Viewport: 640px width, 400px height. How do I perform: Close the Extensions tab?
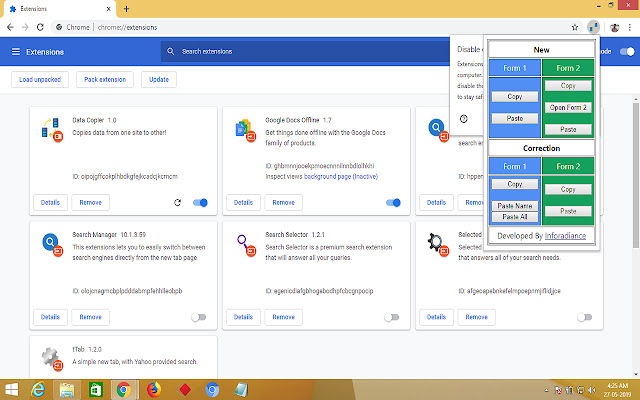coord(109,9)
